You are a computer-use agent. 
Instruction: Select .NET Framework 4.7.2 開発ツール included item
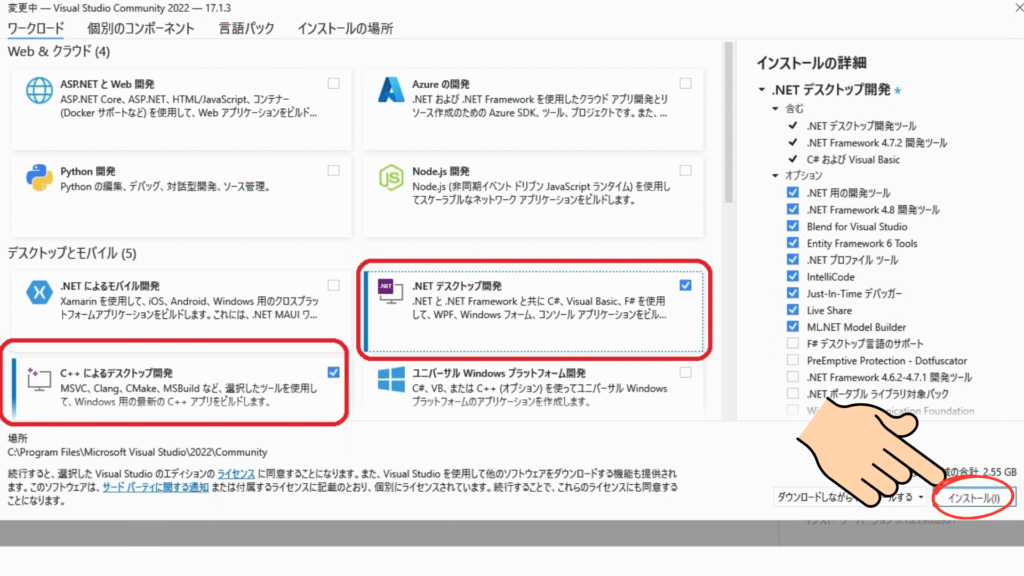coord(876,143)
